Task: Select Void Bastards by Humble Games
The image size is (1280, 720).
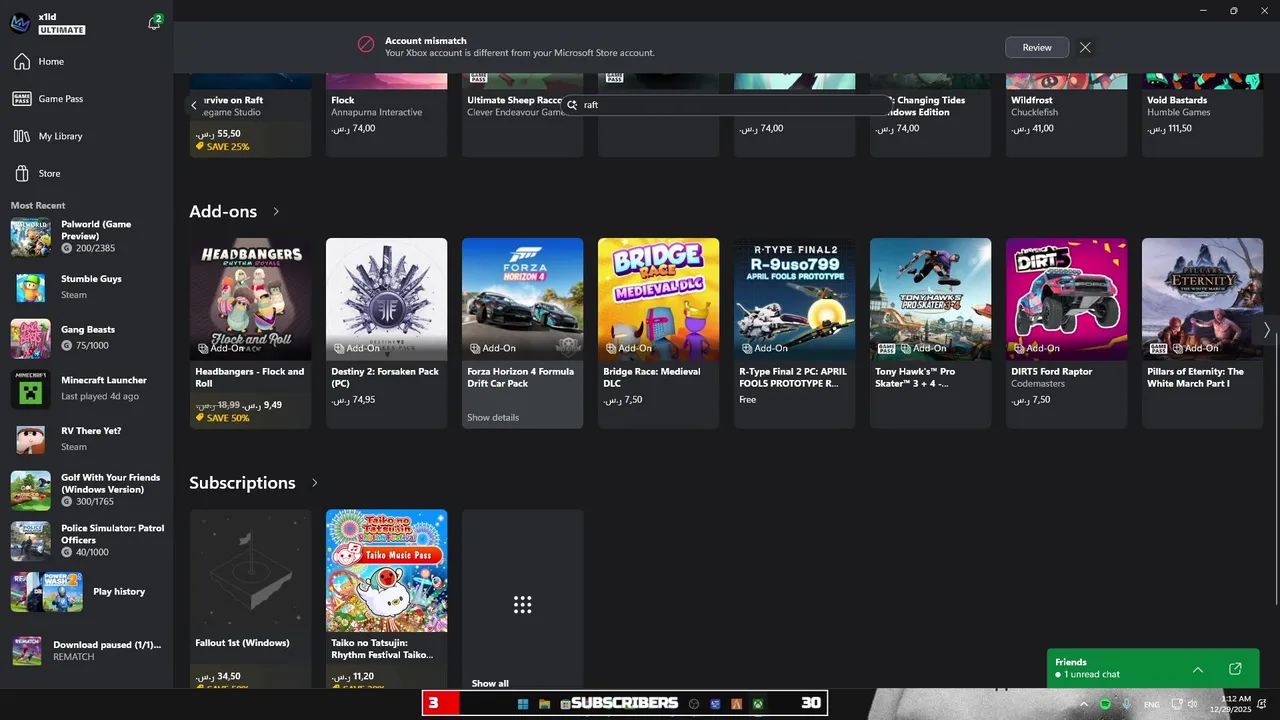Action: click(1202, 115)
